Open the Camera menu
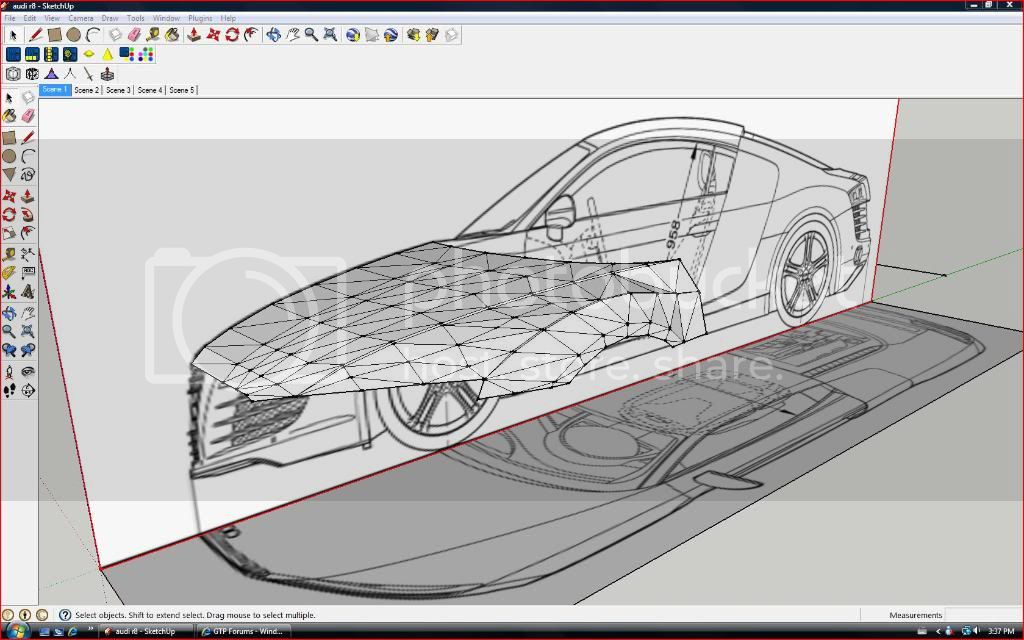This screenshot has height=640, width=1024. click(x=81, y=18)
